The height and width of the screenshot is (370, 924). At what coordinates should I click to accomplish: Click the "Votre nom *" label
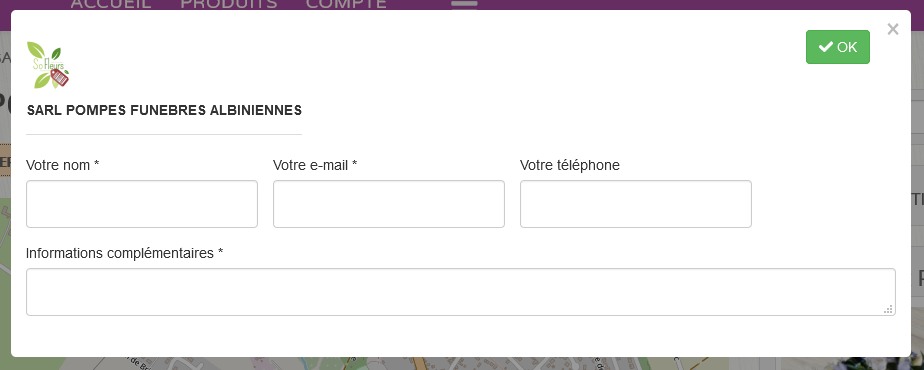click(62, 166)
